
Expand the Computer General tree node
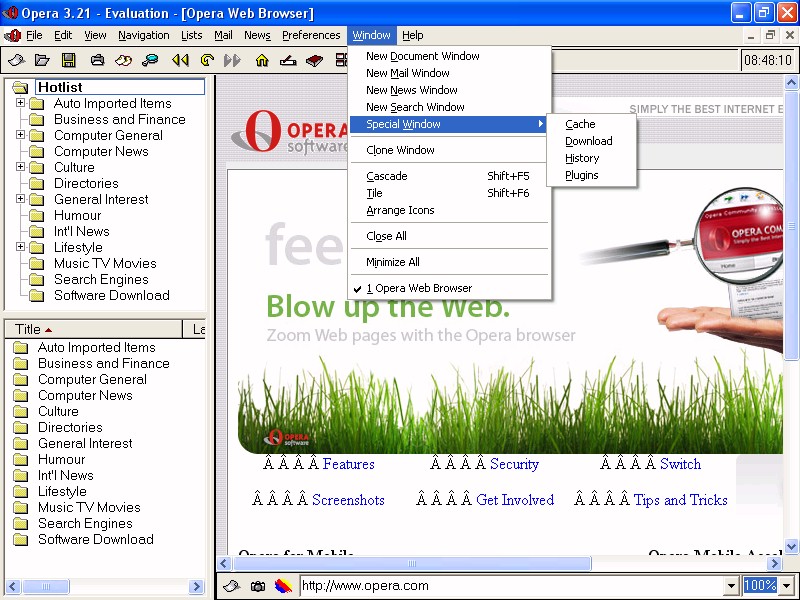coord(20,135)
